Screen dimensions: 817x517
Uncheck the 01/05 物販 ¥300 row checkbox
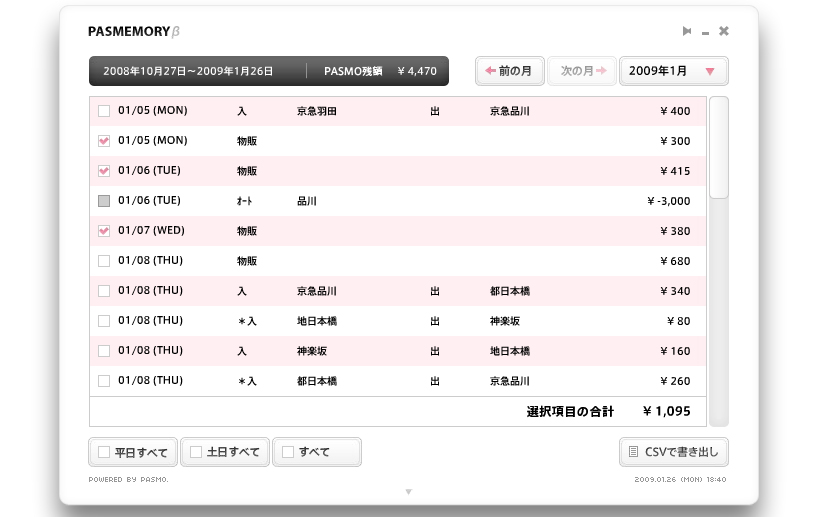[x=104, y=141]
